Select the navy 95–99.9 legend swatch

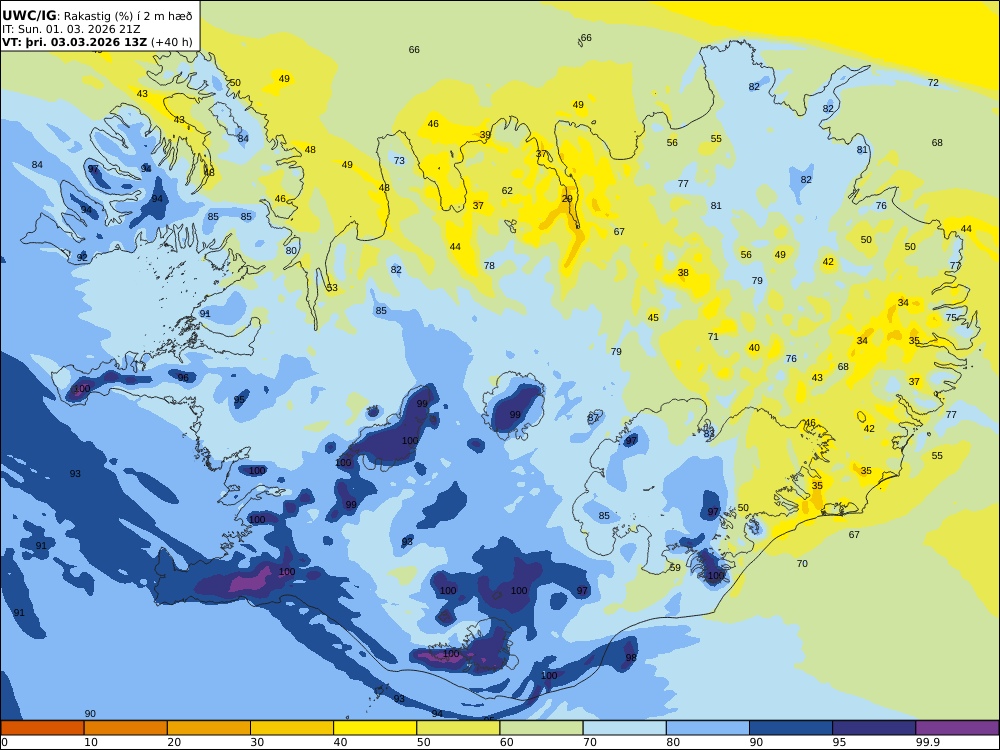tap(874, 728)
